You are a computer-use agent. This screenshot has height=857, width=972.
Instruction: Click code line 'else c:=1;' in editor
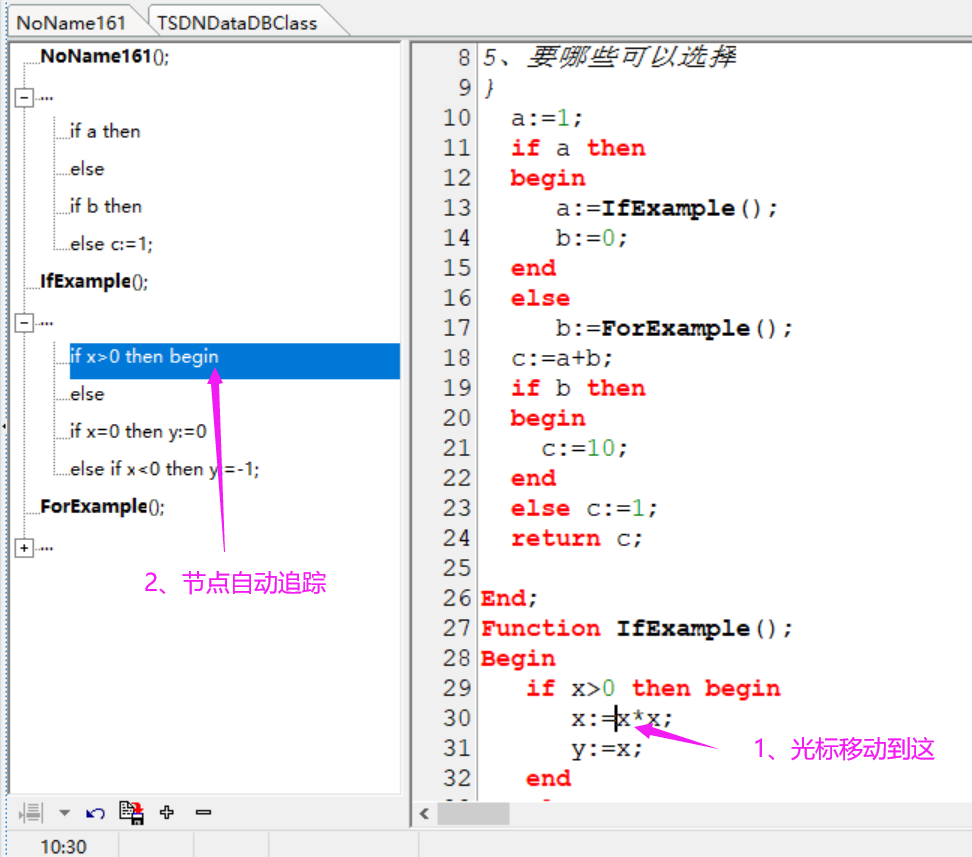[x=584, y=508]
